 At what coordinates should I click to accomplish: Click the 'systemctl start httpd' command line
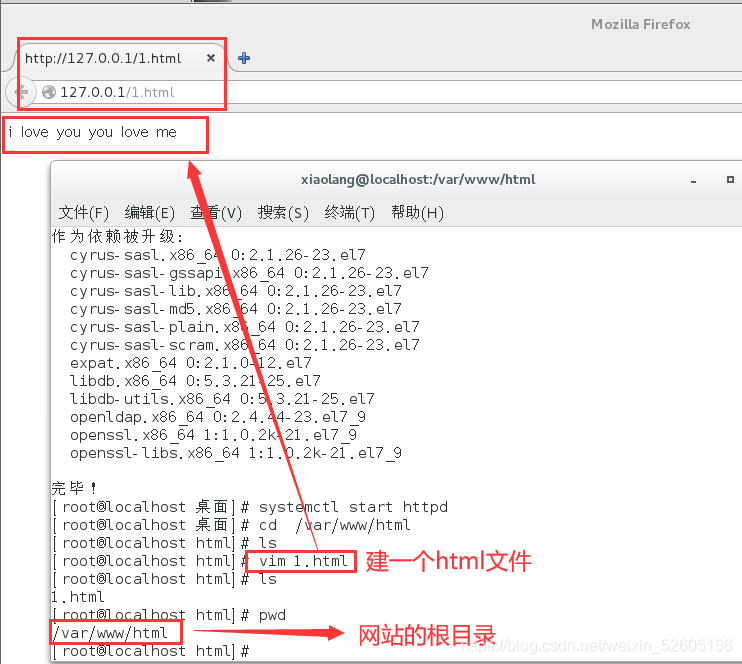250,507
